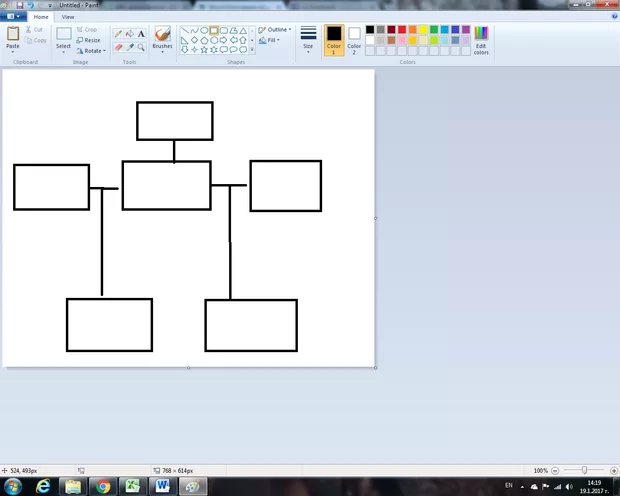The height and width of the screenshot is (496, 620).
Task: Open Google Chrome from the taskbar
Action: [x=102, y=486]
